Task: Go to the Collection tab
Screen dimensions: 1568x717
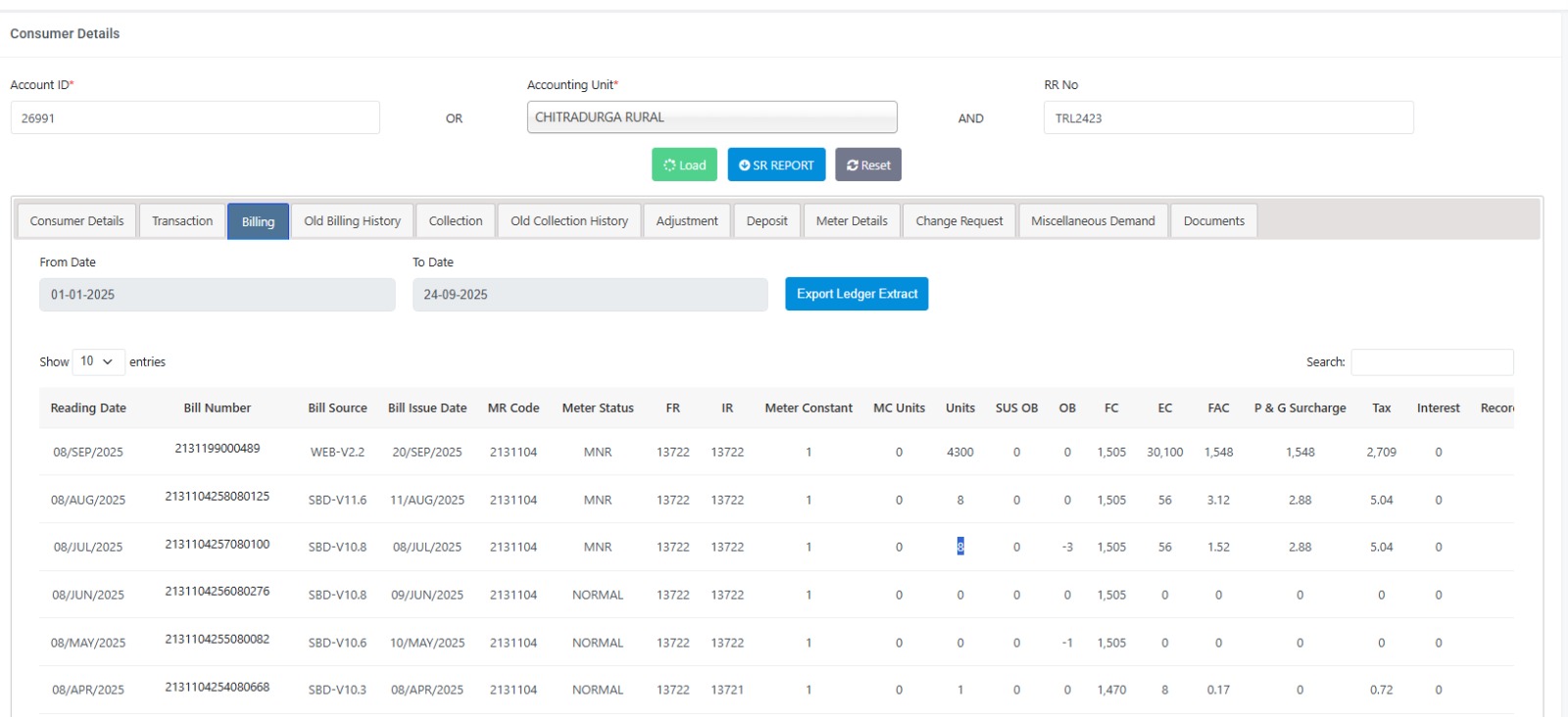Action: [x=456, y=221]
